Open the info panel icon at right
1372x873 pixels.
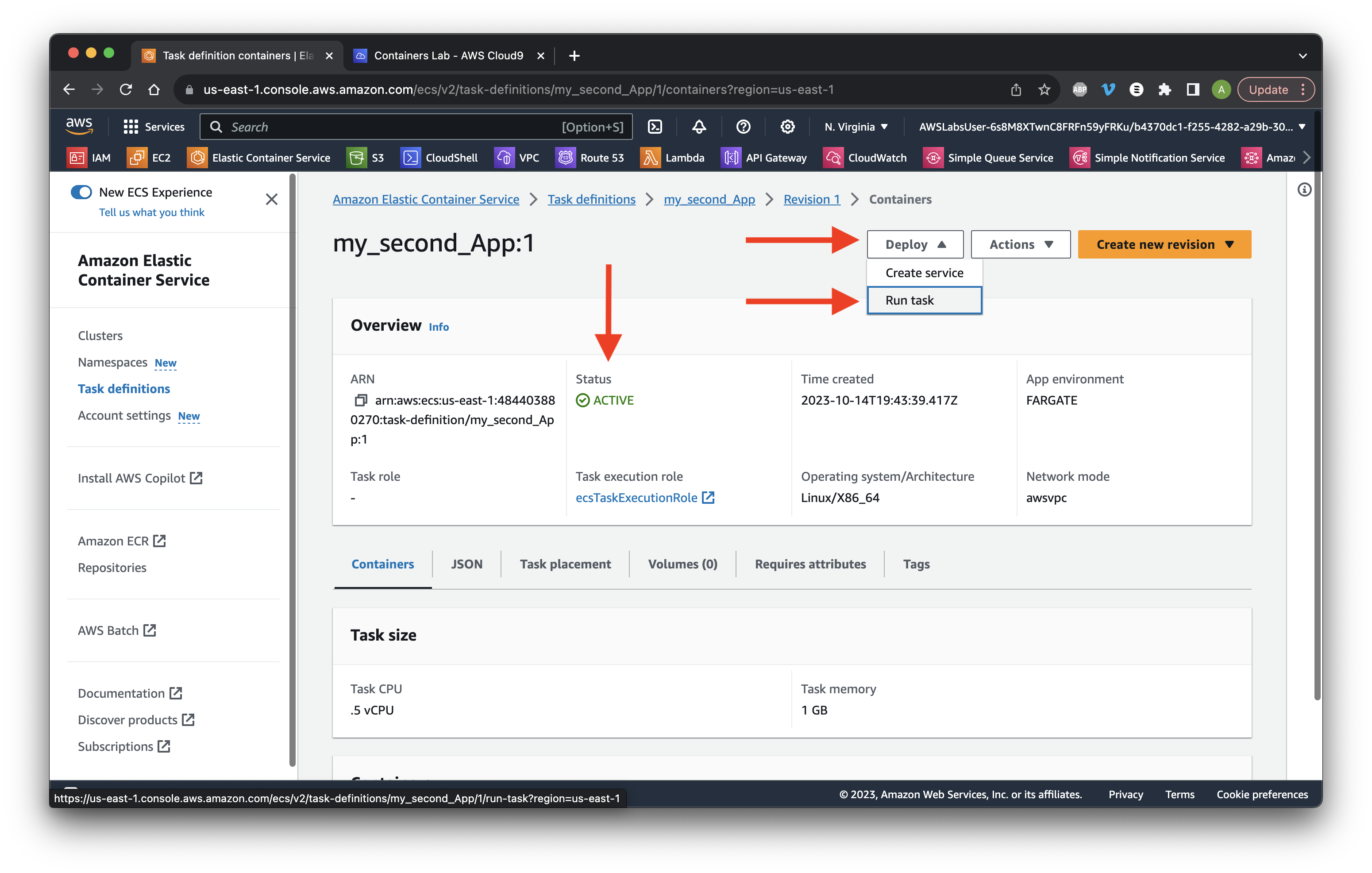pos(1304,190)
